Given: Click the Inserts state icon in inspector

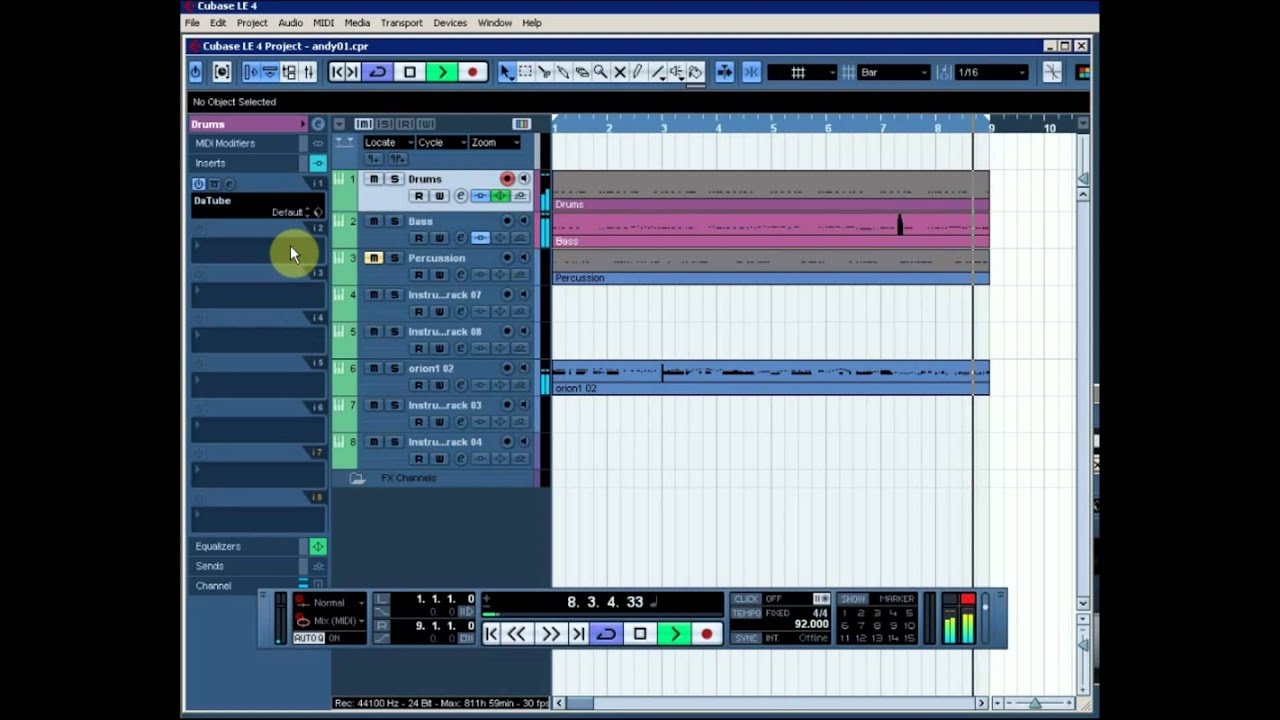Looking at the screenshot, I should 318,163.
